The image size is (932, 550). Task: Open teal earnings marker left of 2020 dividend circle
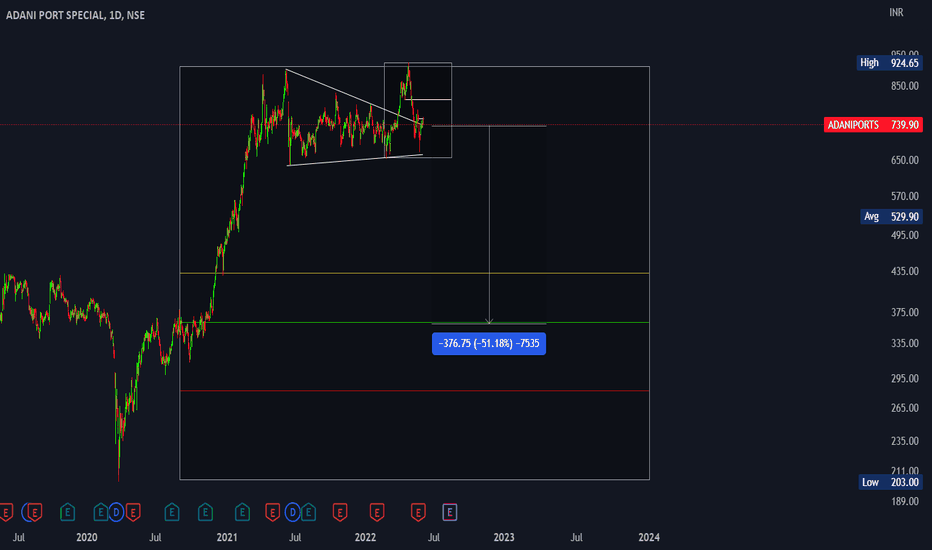click(x=100, y=512)
